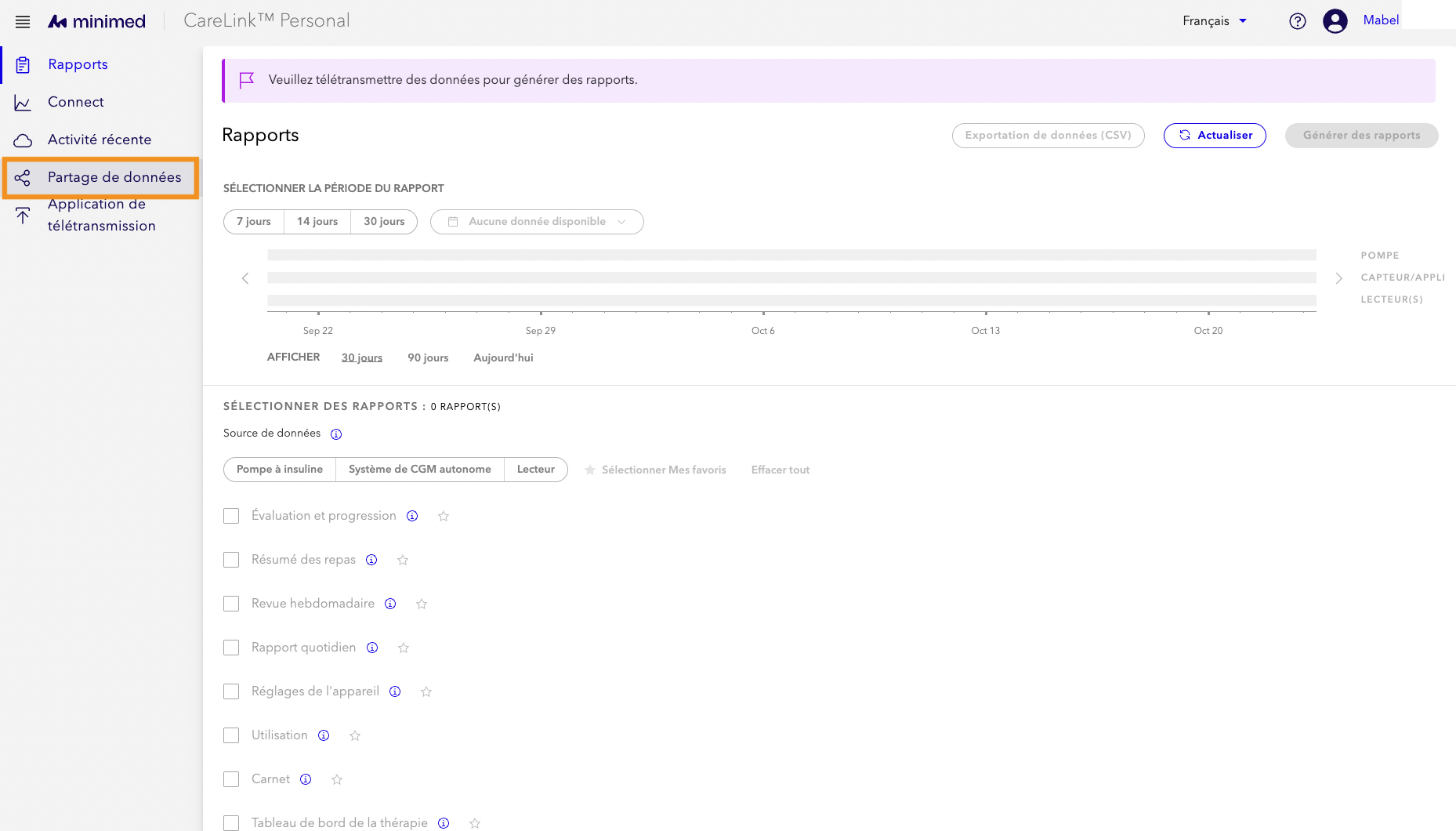Show 90 jours in timeline view
Viewport: 1456px width, 831px height.
pyautogui.click(x=428, y=357)
